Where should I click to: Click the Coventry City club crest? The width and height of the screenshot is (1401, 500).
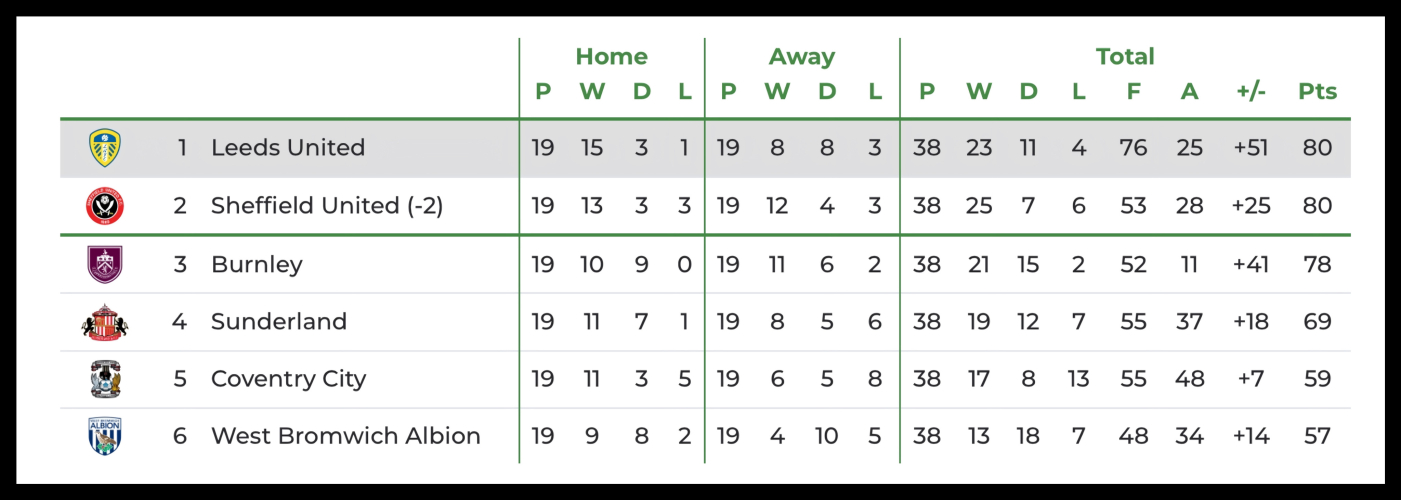(104, 379)
